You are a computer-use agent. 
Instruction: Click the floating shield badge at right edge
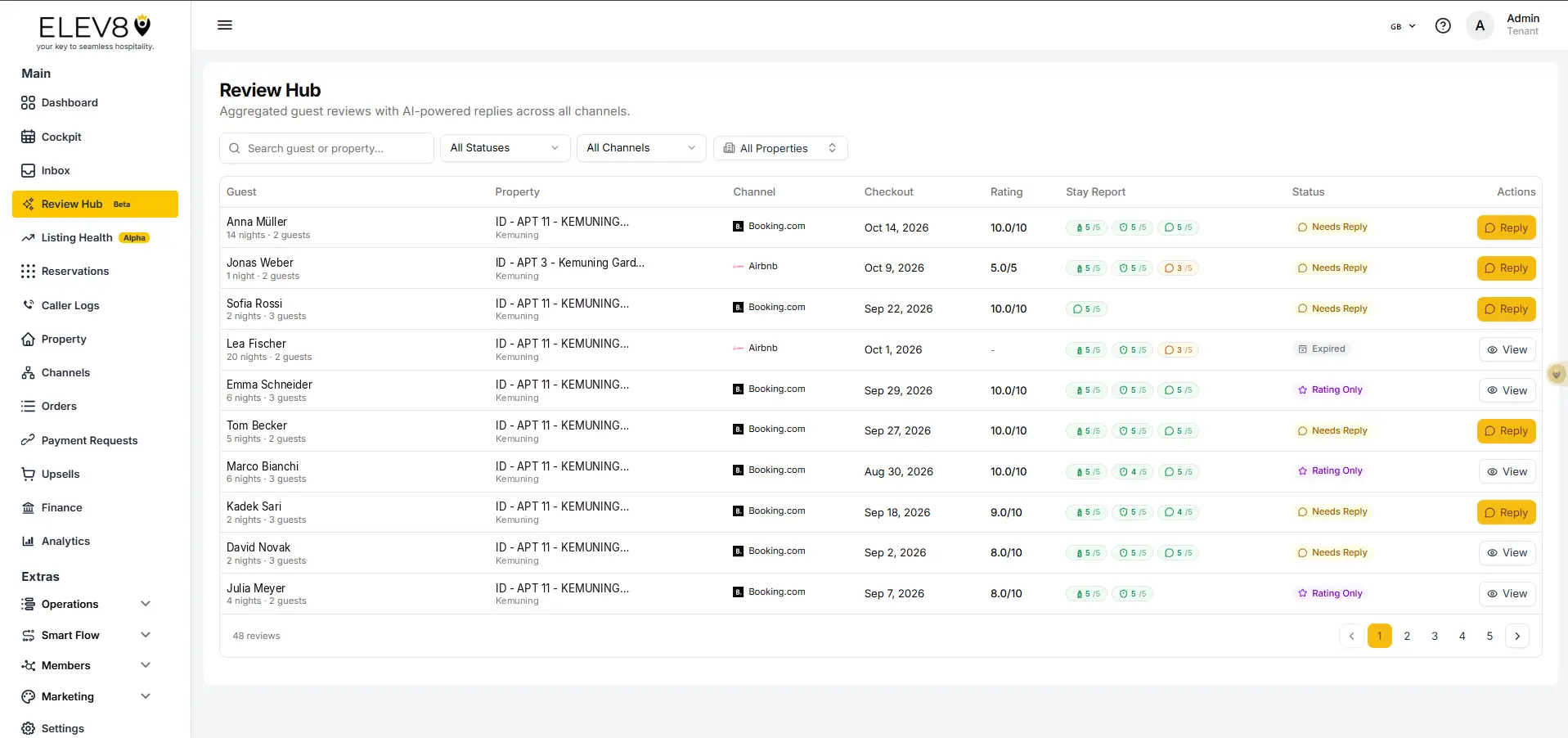pos(1557,375)
